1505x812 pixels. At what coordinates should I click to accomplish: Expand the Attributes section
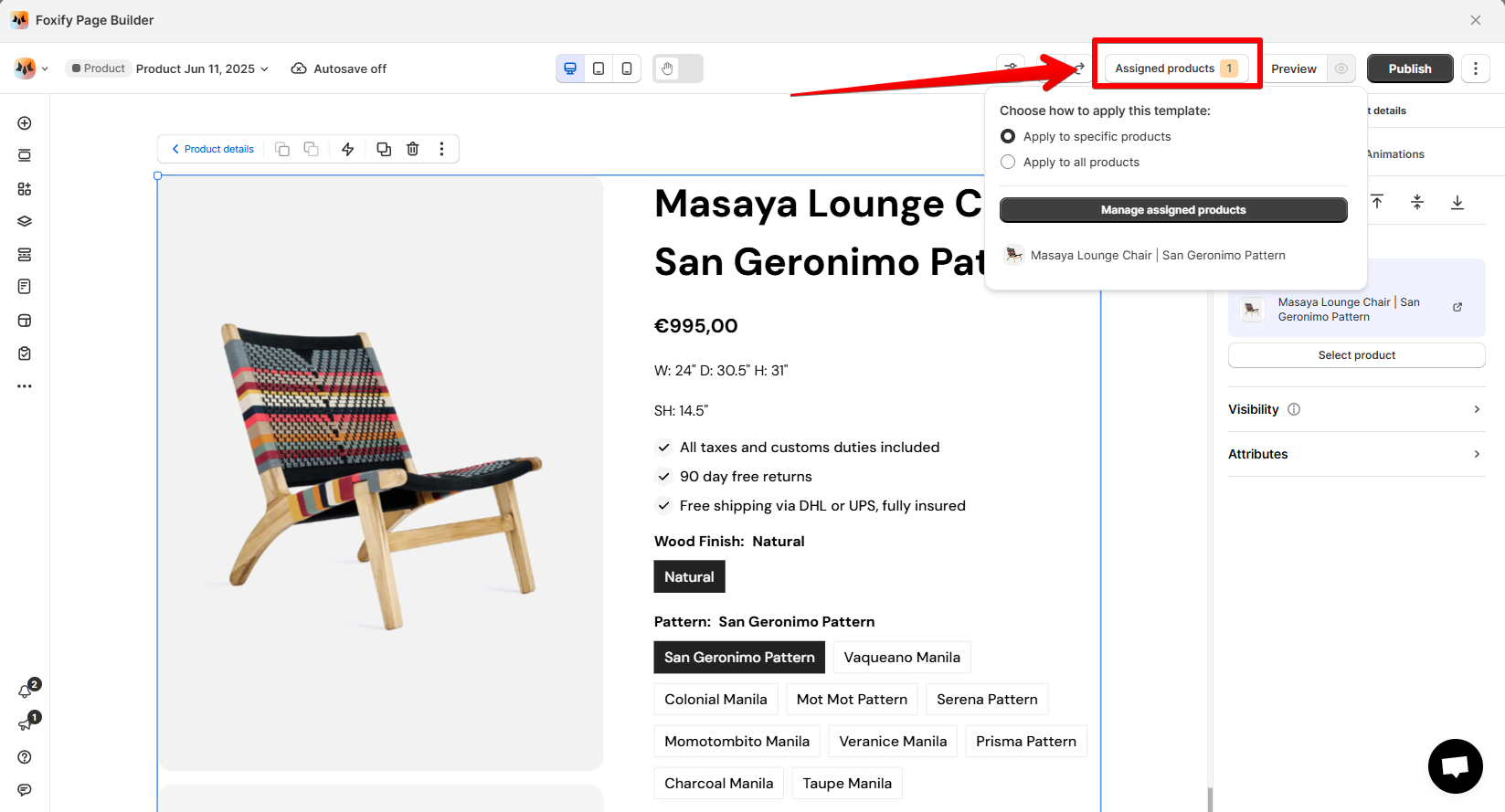tap(1357, 454)
